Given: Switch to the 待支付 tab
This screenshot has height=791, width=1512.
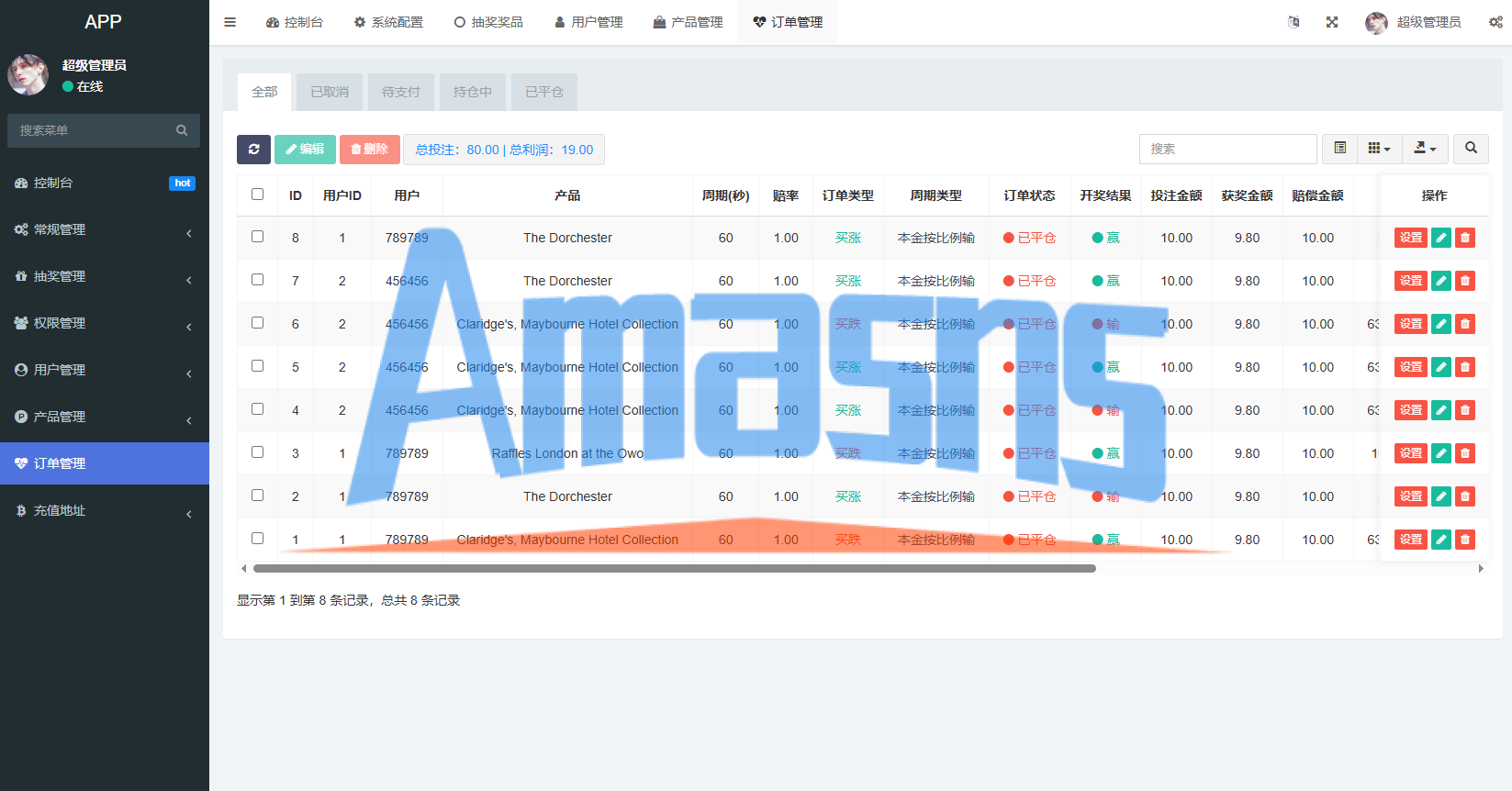Looking at the screenshot, I should (x=401, y=92).
